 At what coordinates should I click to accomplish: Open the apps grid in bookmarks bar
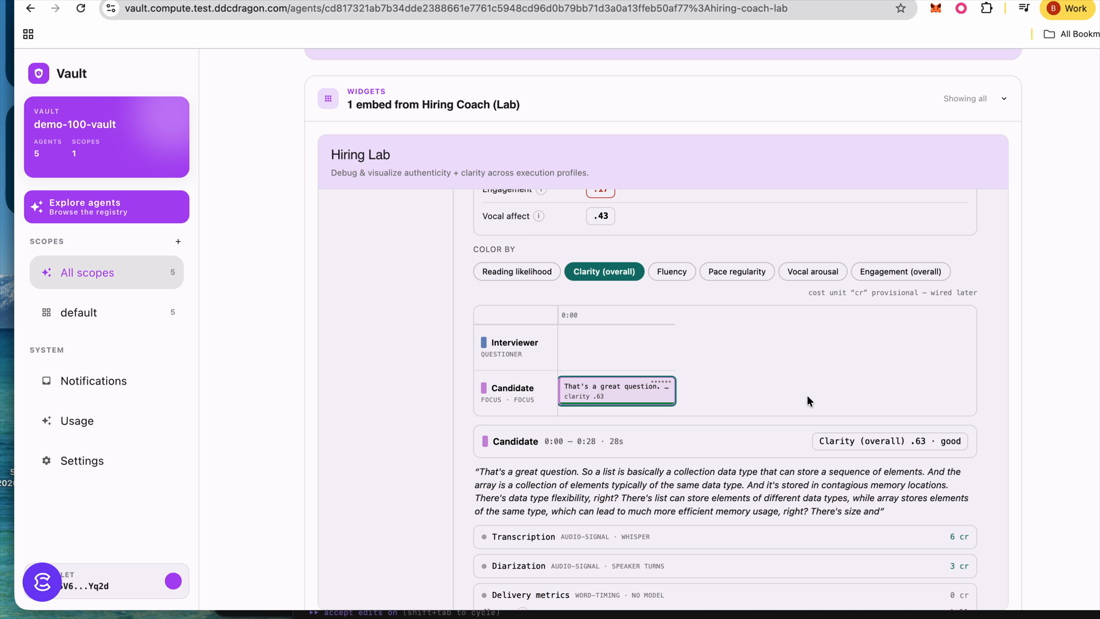[x=28, y=34]
